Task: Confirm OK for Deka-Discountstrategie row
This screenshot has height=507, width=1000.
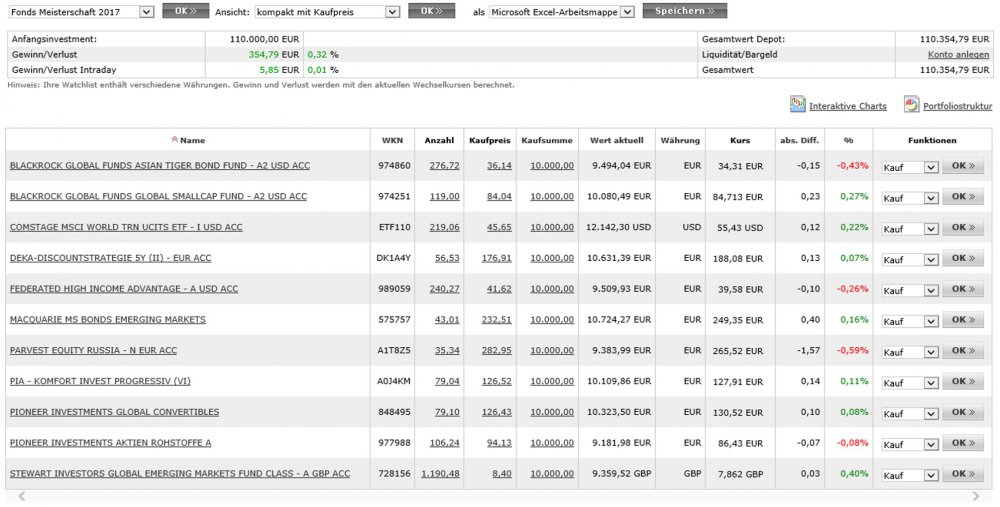Action: coord(963,258)
